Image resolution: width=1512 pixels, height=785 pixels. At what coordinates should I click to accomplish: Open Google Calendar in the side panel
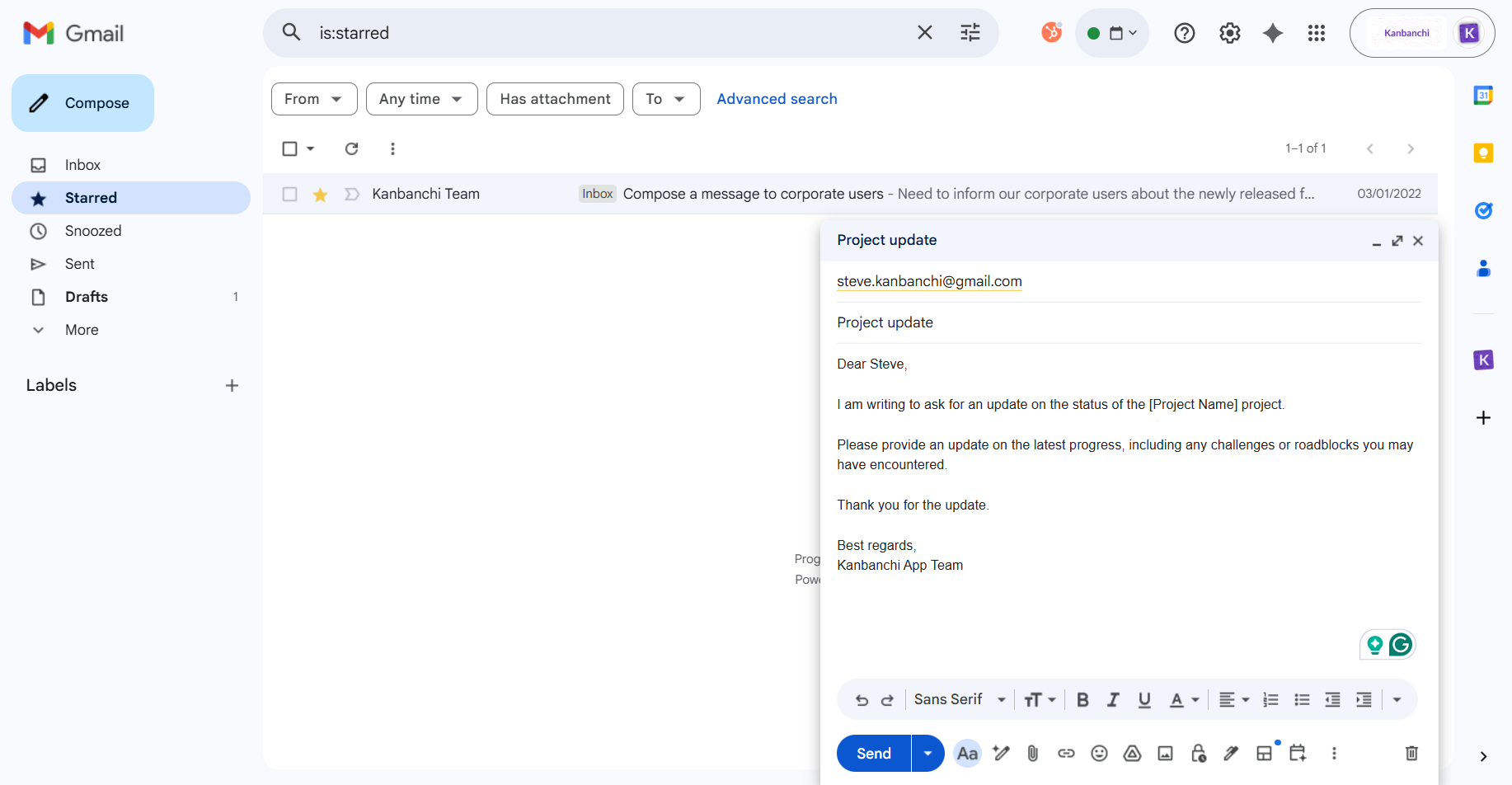coord(1483,95)
